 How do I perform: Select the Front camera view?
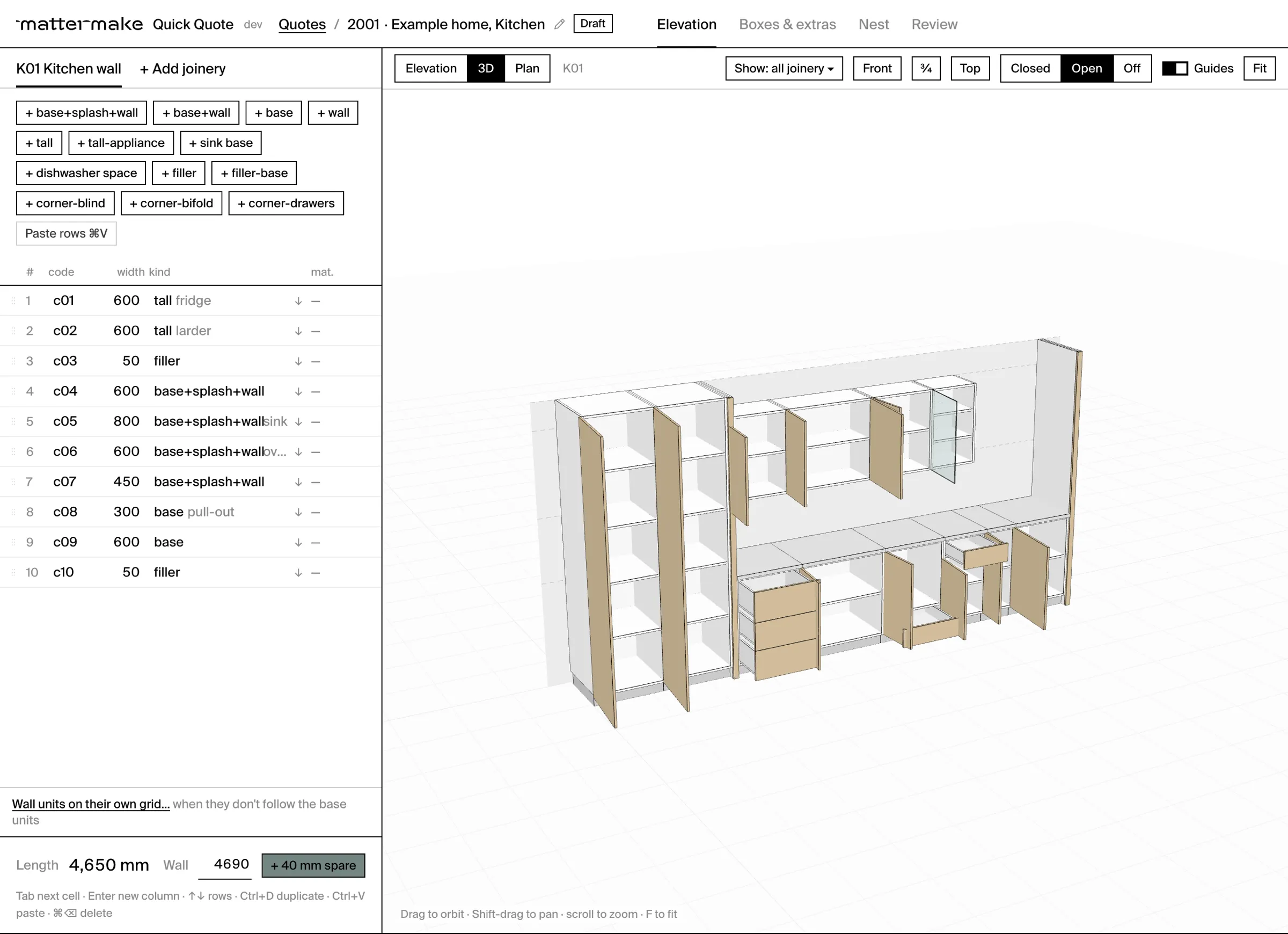click(877, 68)
